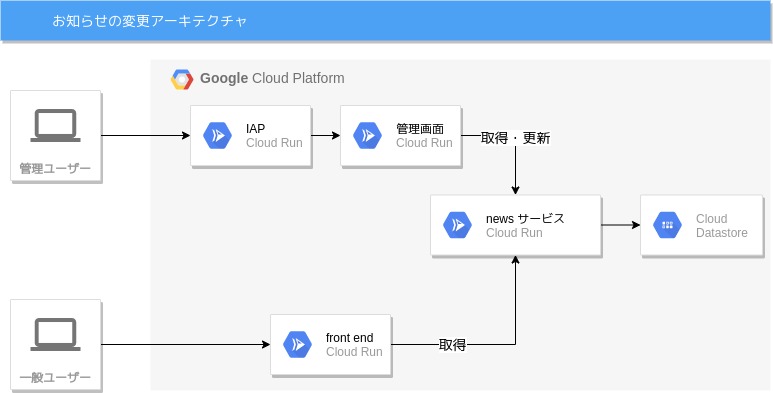This screenshot has width=773, height=393.
Task: Click the 取得 label on front end arrow
Action: pyautogui.click(x=452, y=345)
